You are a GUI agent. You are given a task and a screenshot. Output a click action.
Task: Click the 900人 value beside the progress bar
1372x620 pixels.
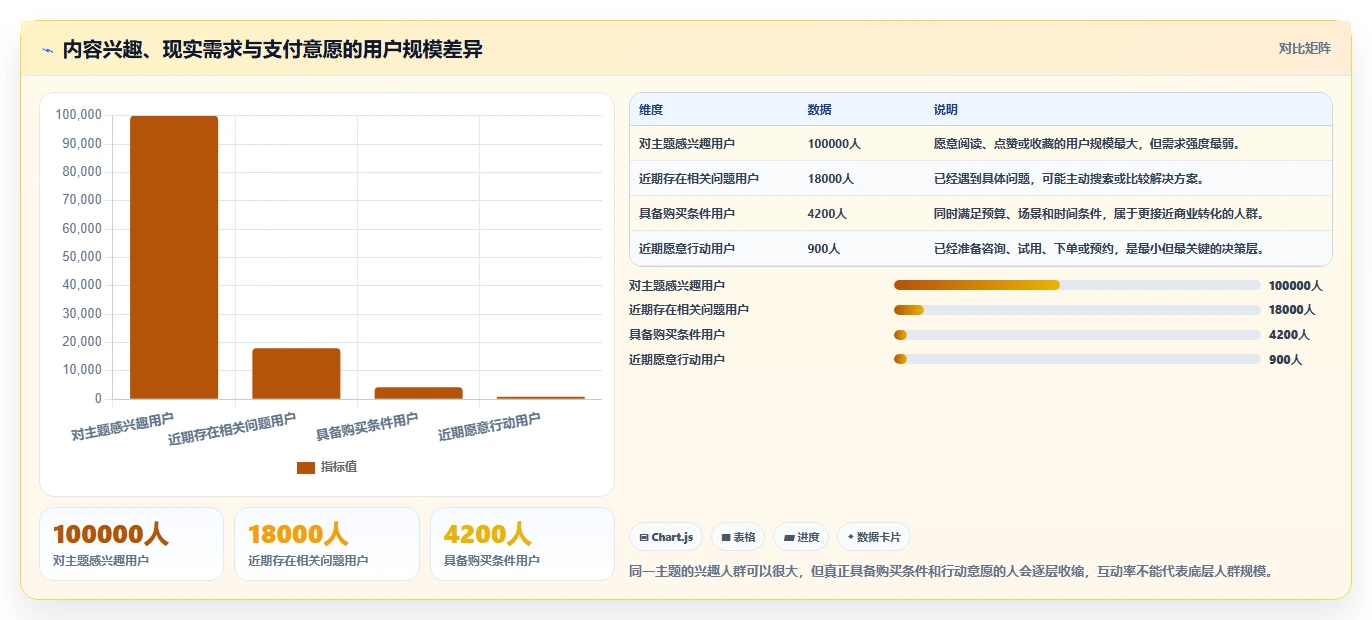[1286, 359]
